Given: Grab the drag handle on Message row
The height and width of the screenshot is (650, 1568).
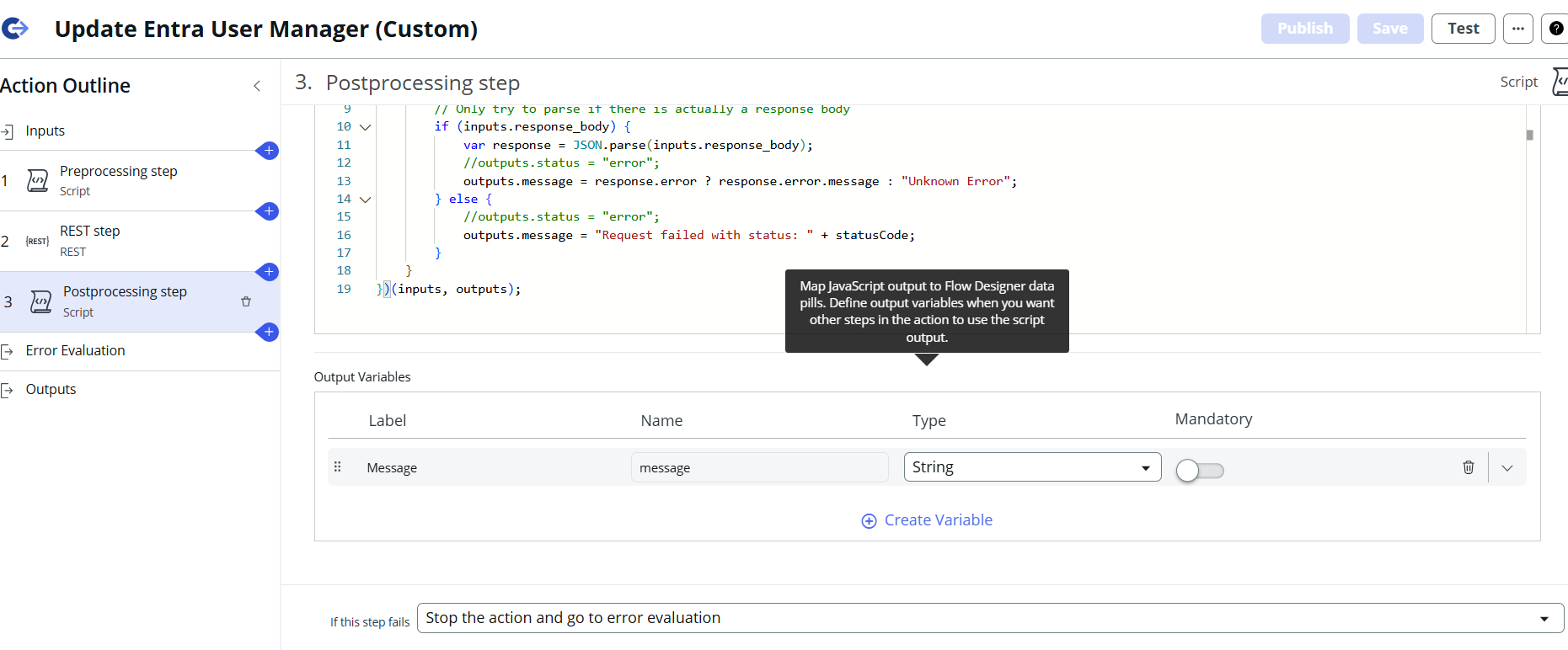Looking at the screenshot, I should [338, 467].
